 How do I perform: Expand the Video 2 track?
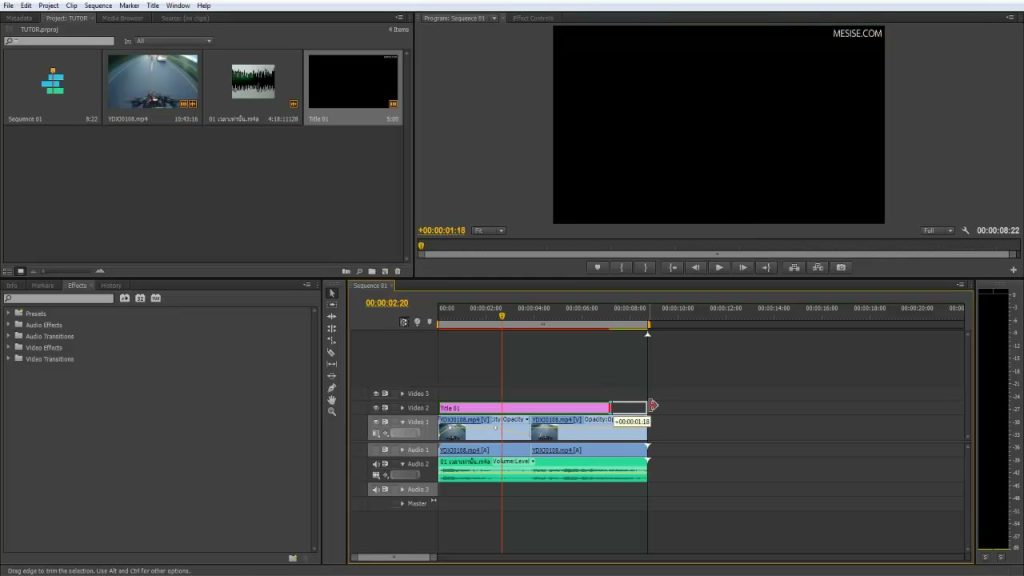coord(402,408)
